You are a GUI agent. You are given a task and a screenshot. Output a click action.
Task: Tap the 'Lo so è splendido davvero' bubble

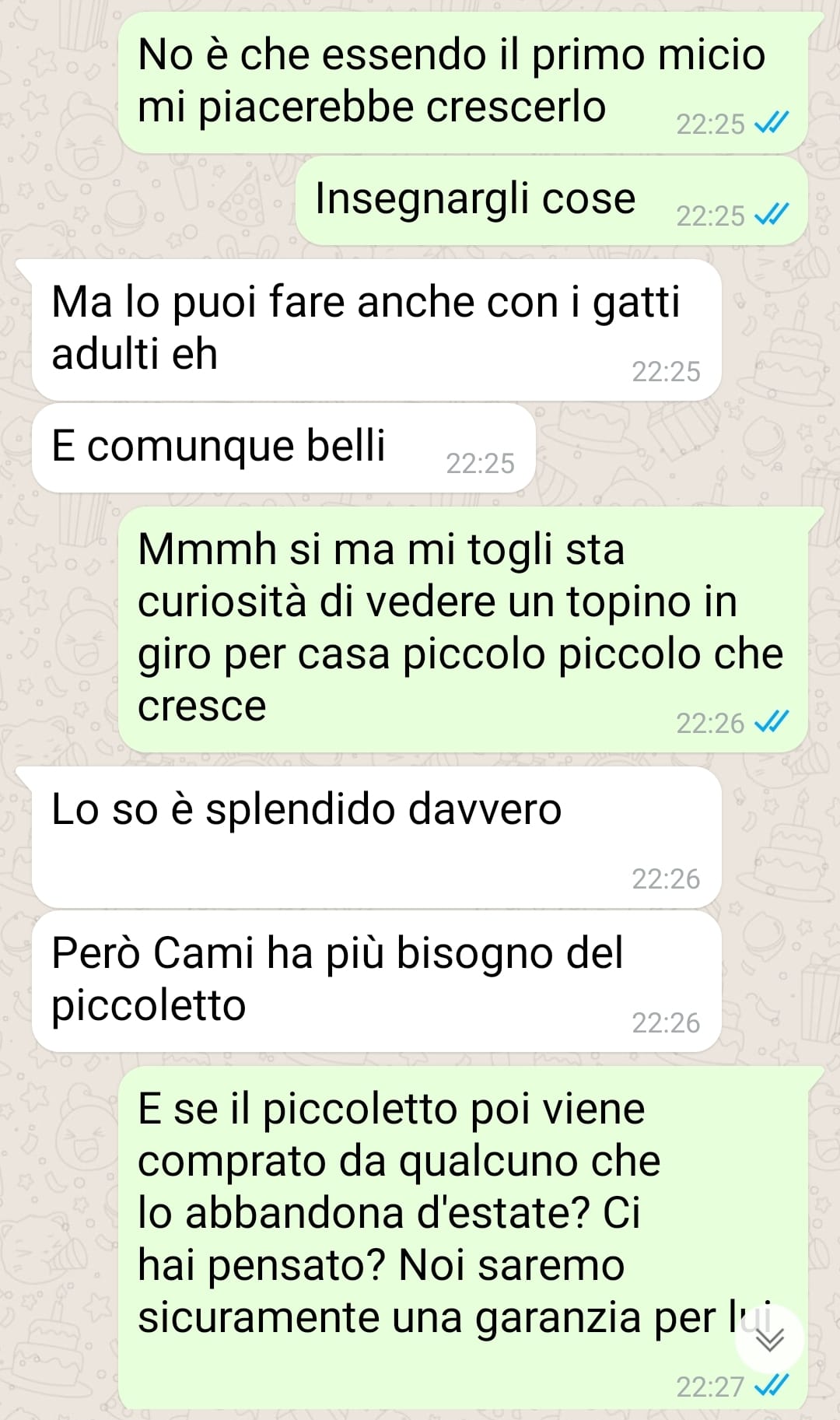click(376, 837)
